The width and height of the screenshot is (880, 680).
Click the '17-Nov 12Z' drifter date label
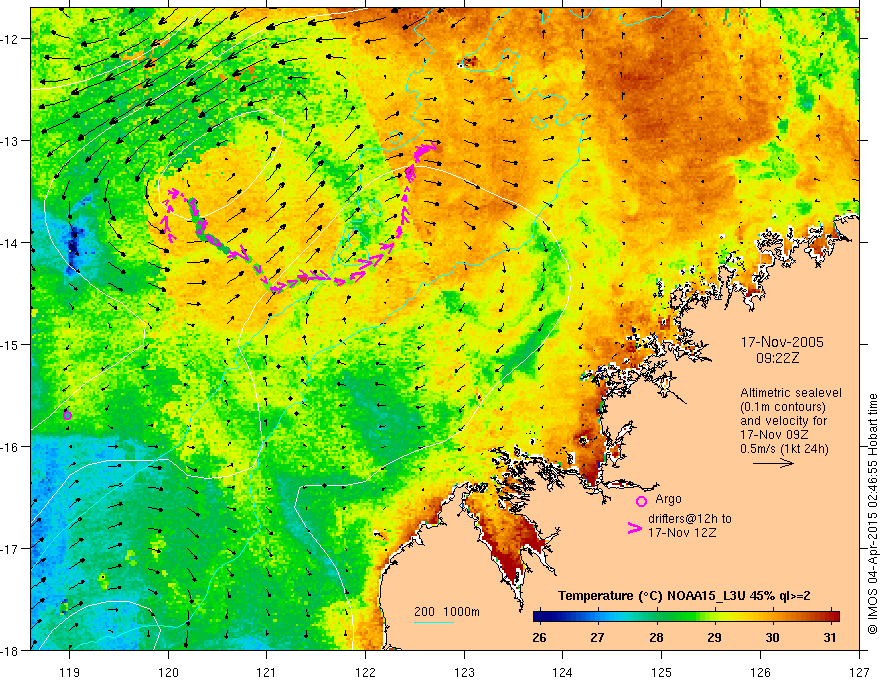coord(682,533)
